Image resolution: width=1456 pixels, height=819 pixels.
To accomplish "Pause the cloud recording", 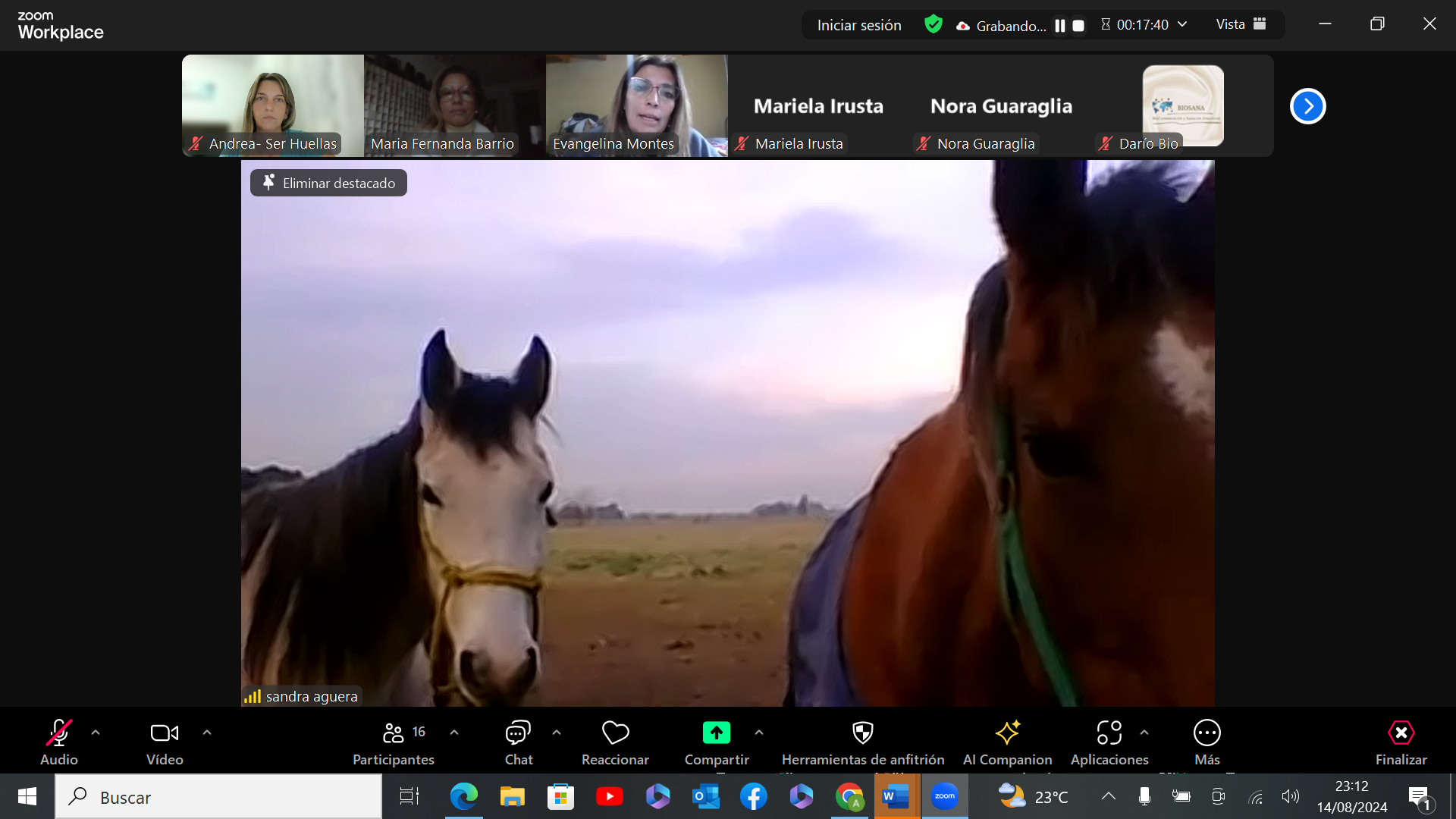I will pos(1060,26).
